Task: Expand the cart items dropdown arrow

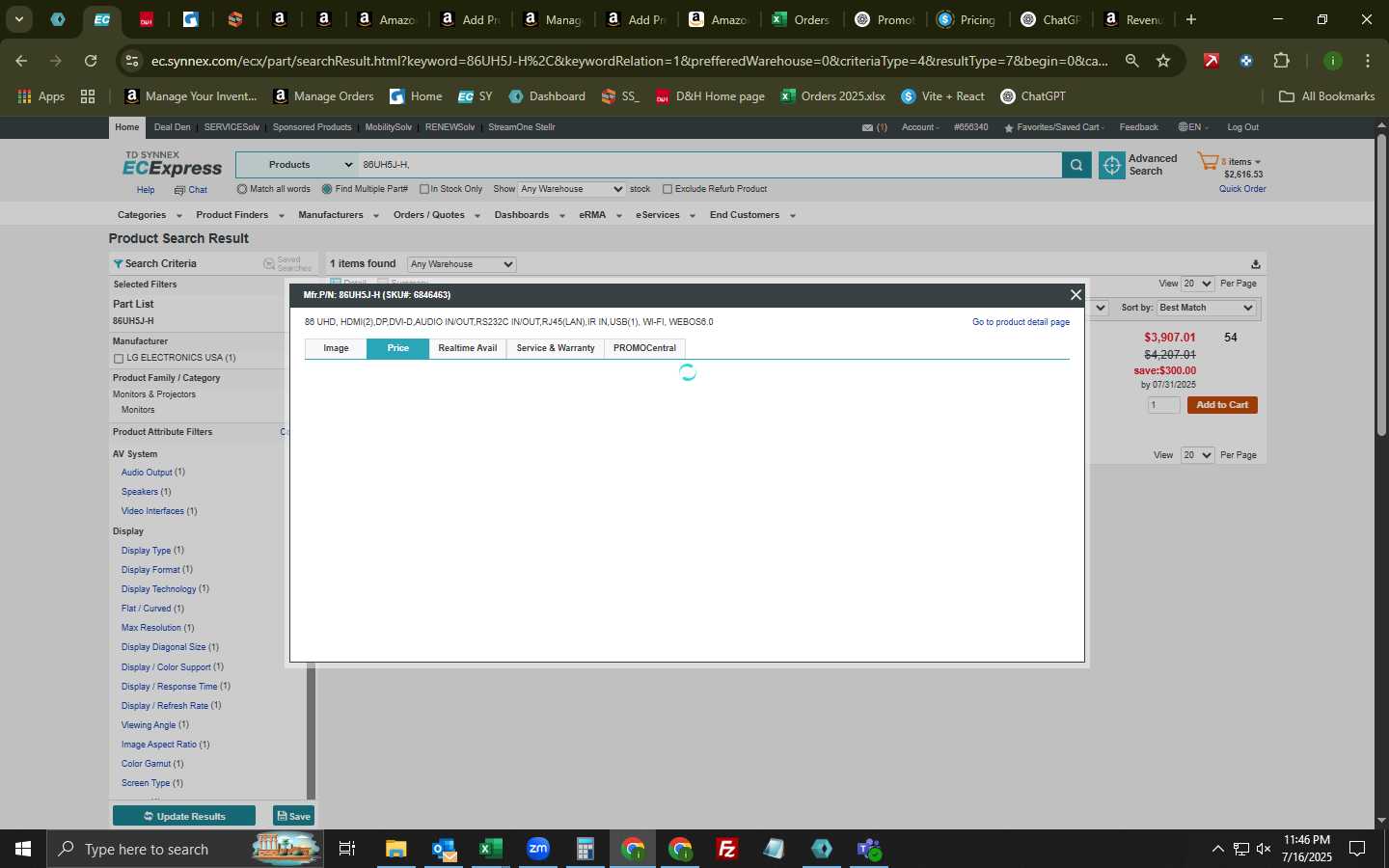Action: pos(1257,162)
